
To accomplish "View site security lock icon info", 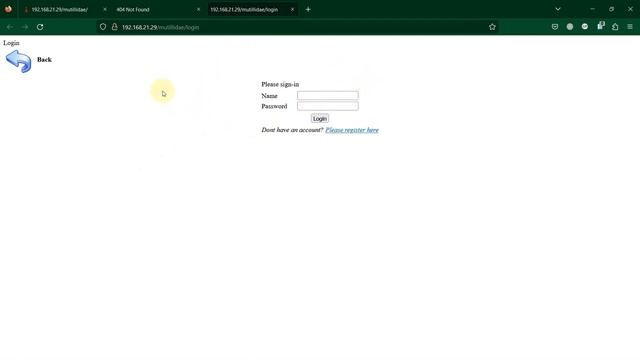I will [115, 27].
